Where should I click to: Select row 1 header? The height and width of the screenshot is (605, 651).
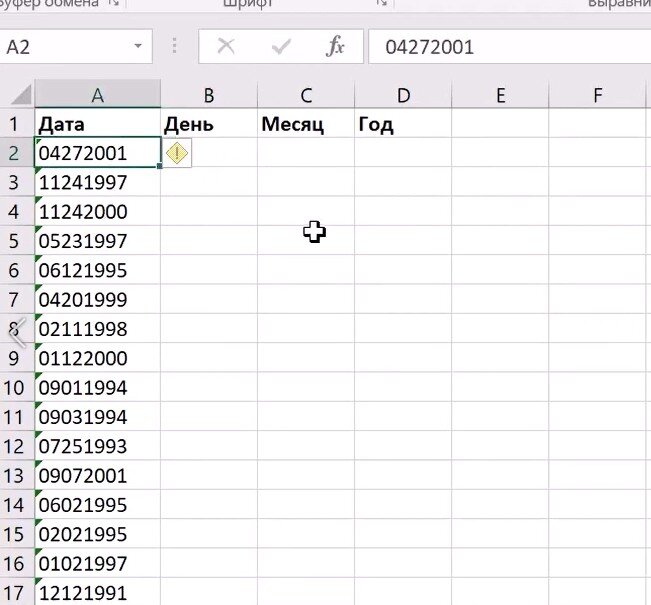click(17, 123)
